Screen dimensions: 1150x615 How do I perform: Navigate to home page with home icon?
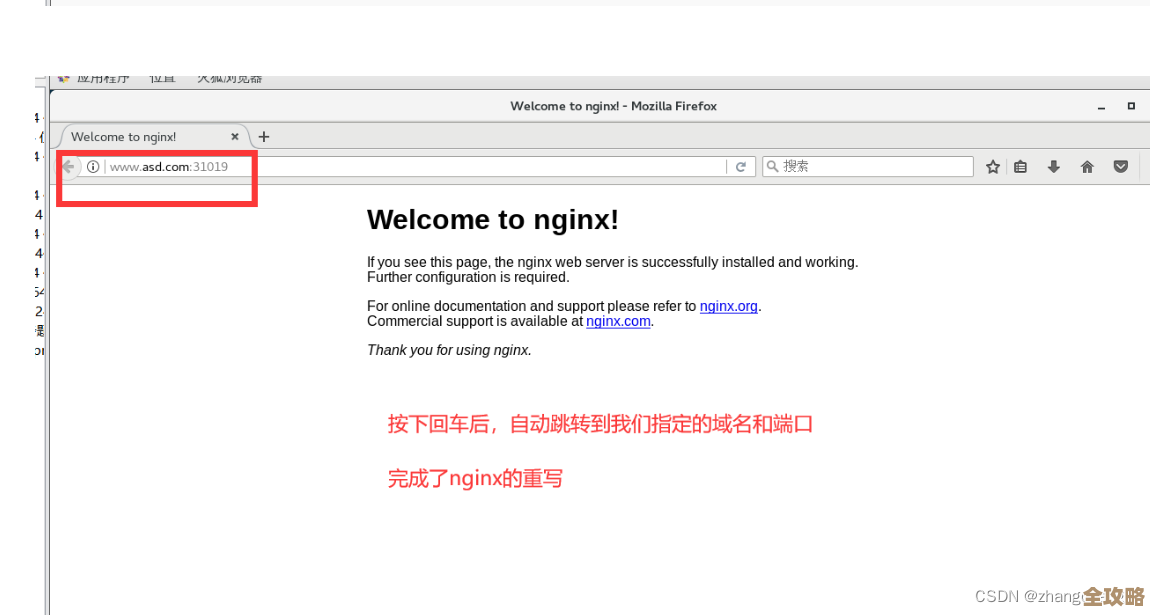[1087, 166]
